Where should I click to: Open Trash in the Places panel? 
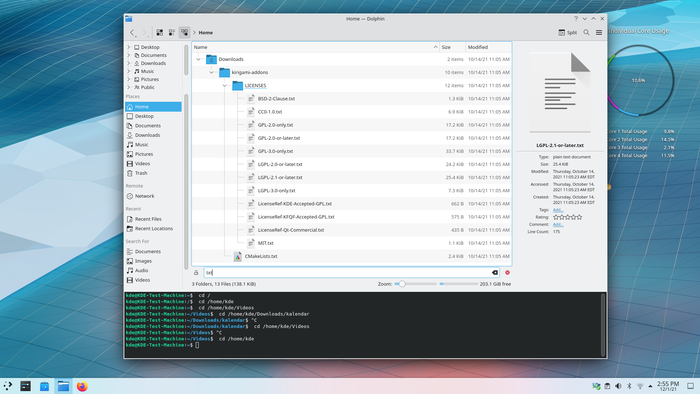click(141, 173)
